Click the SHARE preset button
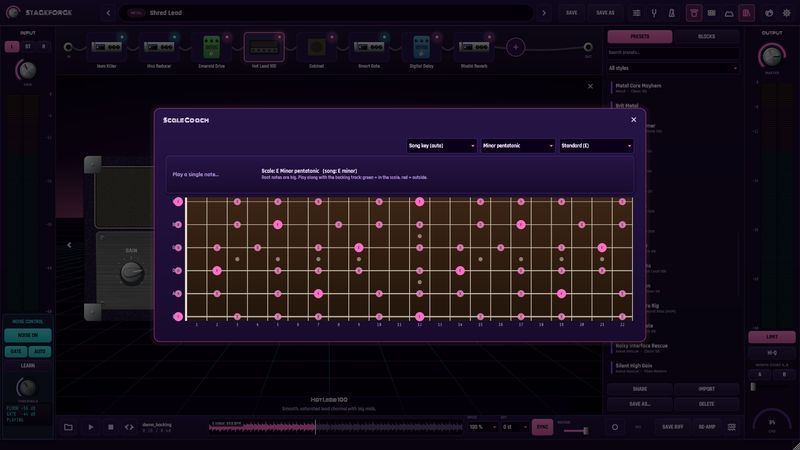Viewport: 800px width, 450px height. pyautogui.click(x=640, y=389)
